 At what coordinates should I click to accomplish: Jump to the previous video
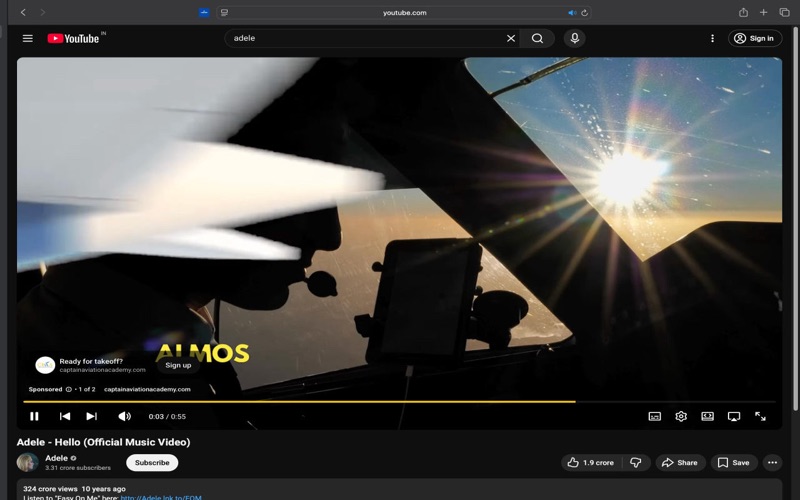point(65,416)
